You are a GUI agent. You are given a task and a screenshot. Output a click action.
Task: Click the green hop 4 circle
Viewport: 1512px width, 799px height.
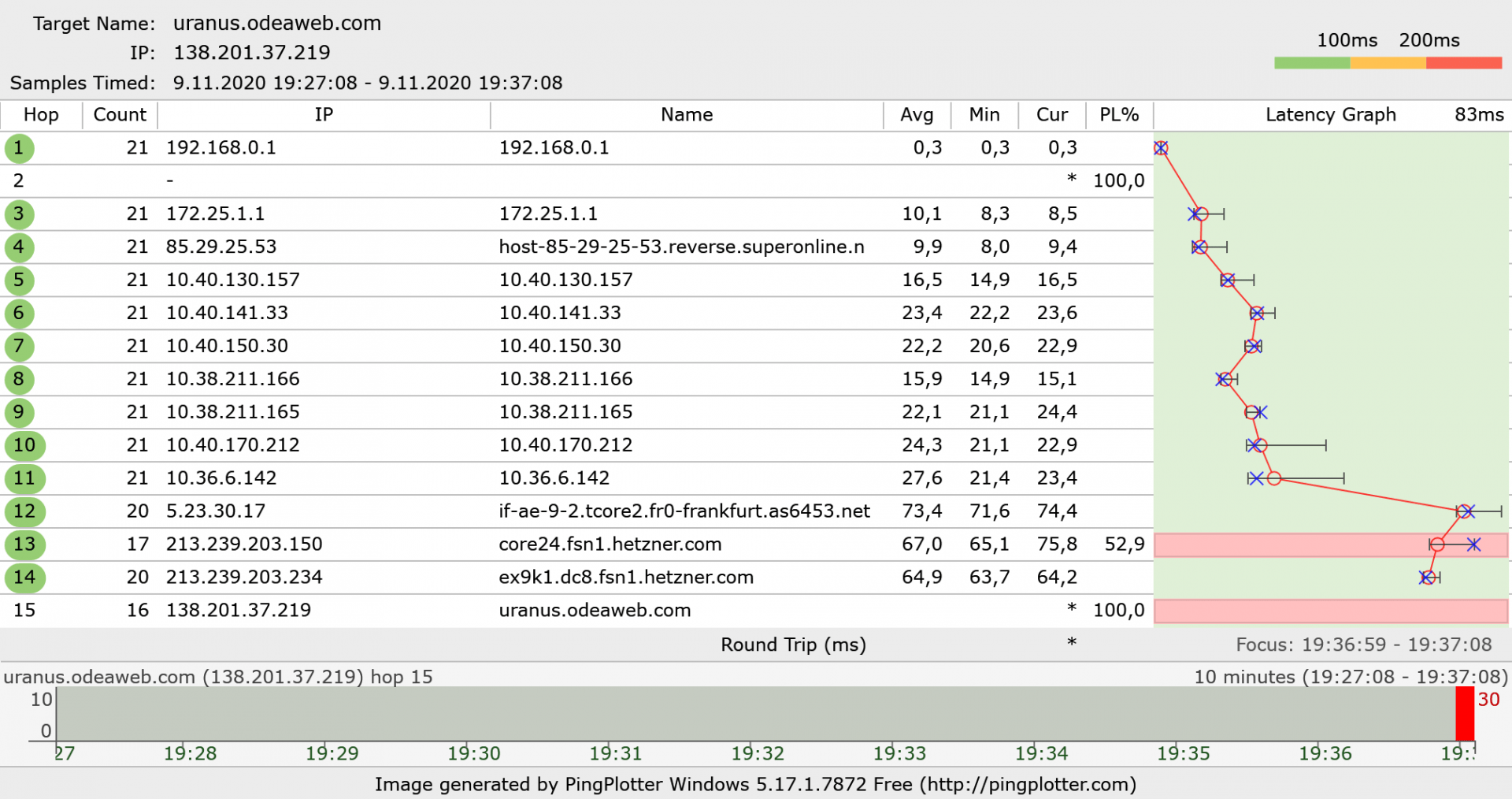pyautogui.click(x=19, y=247)
